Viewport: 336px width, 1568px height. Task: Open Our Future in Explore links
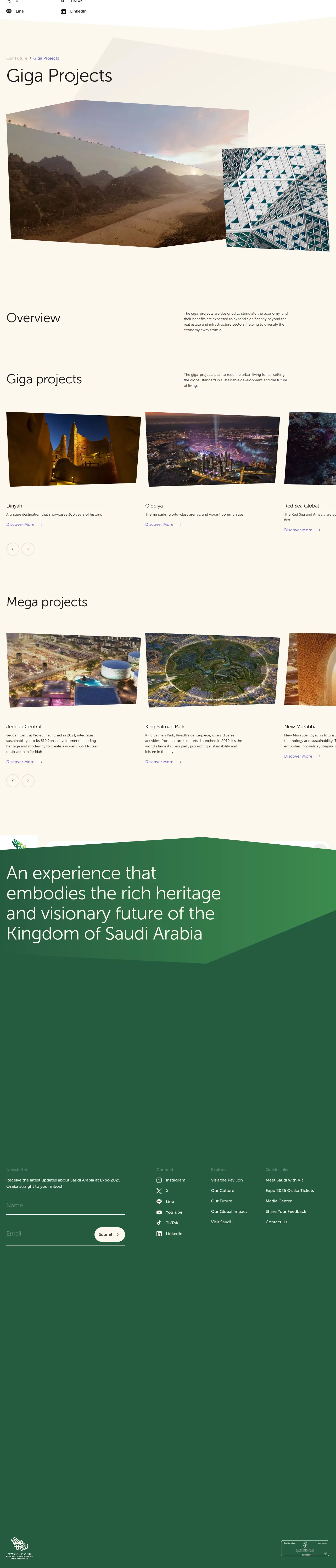tap(221, 1201)
